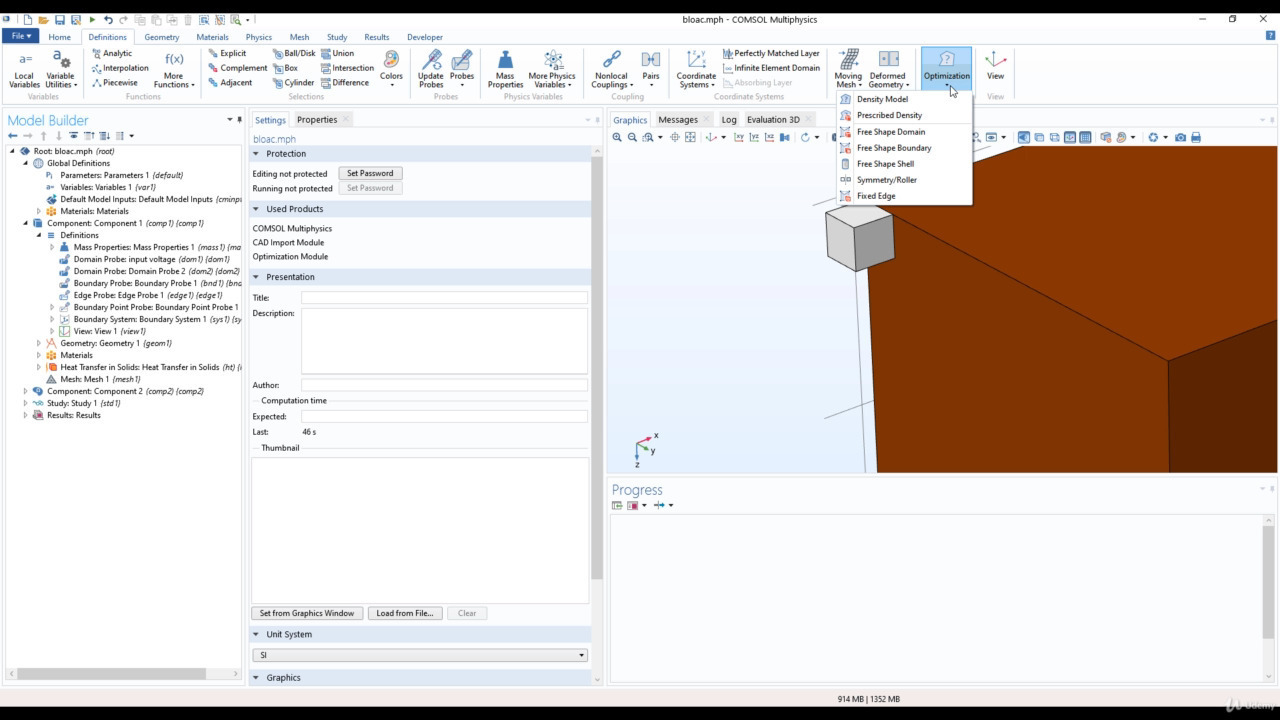Create a Complement selection
Screen dimensions: 1280x720
pyautogui.click(x=238, y=68)
